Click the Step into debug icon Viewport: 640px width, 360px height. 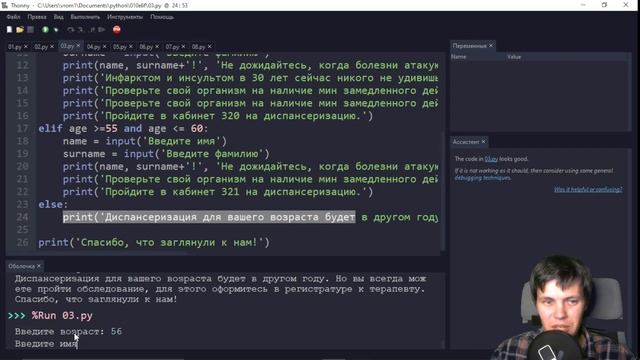tap(81, 29)
